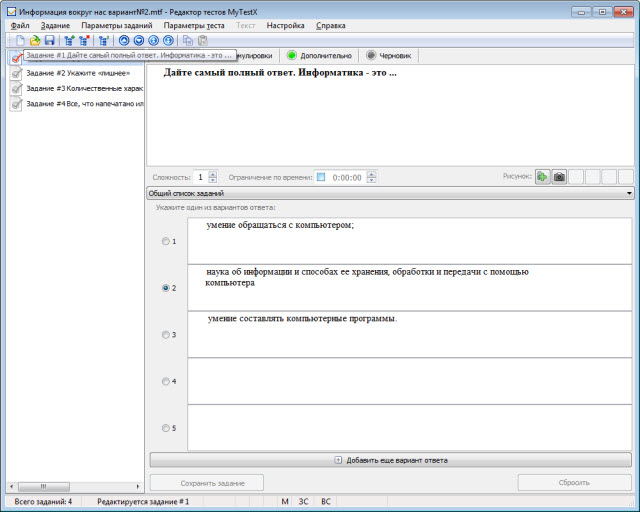
Task: Click the 'Сбросить' button
Action: (x=574, y=482)
